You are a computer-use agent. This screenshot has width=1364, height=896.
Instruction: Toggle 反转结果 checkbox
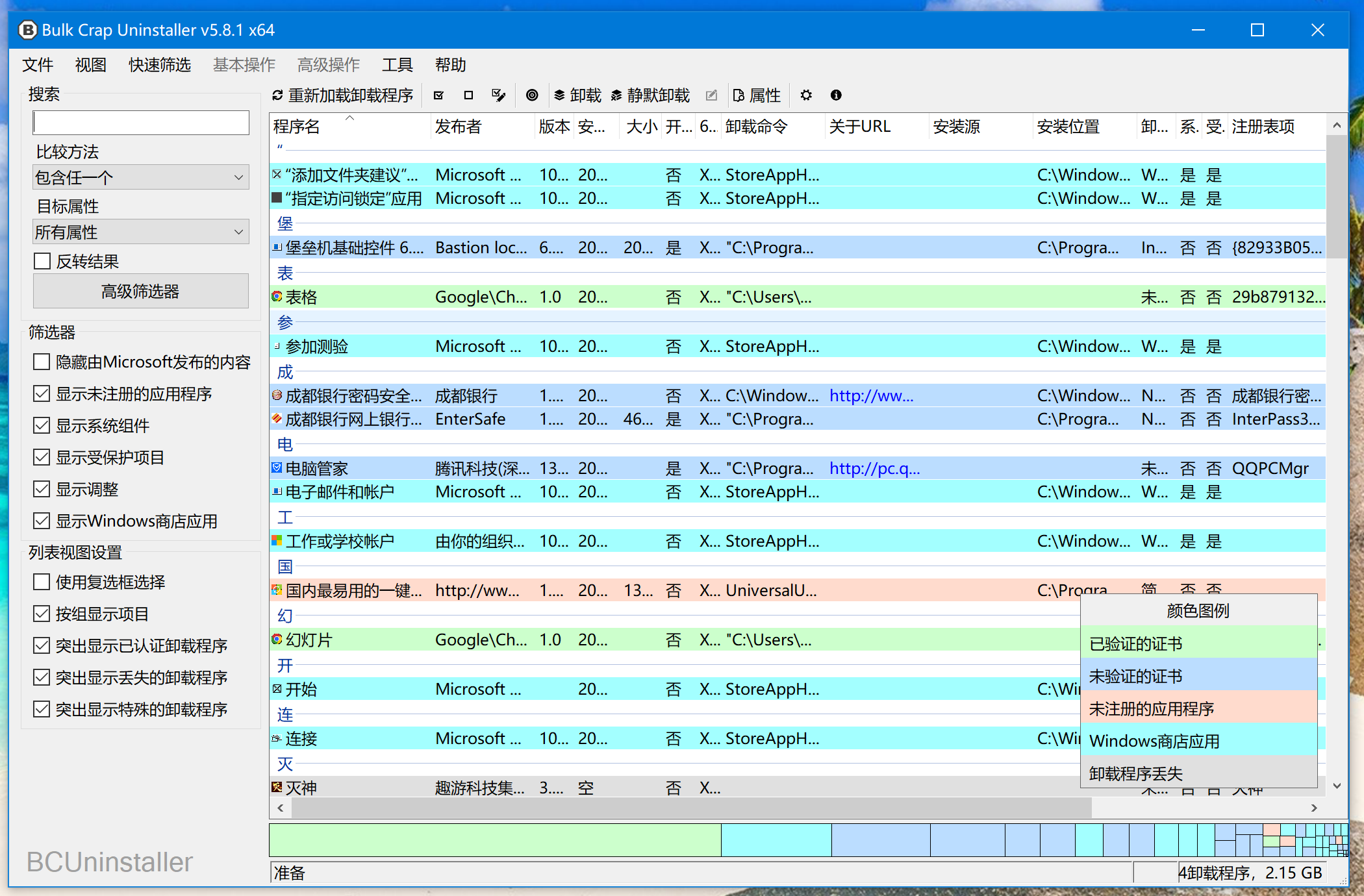(42, 261)
